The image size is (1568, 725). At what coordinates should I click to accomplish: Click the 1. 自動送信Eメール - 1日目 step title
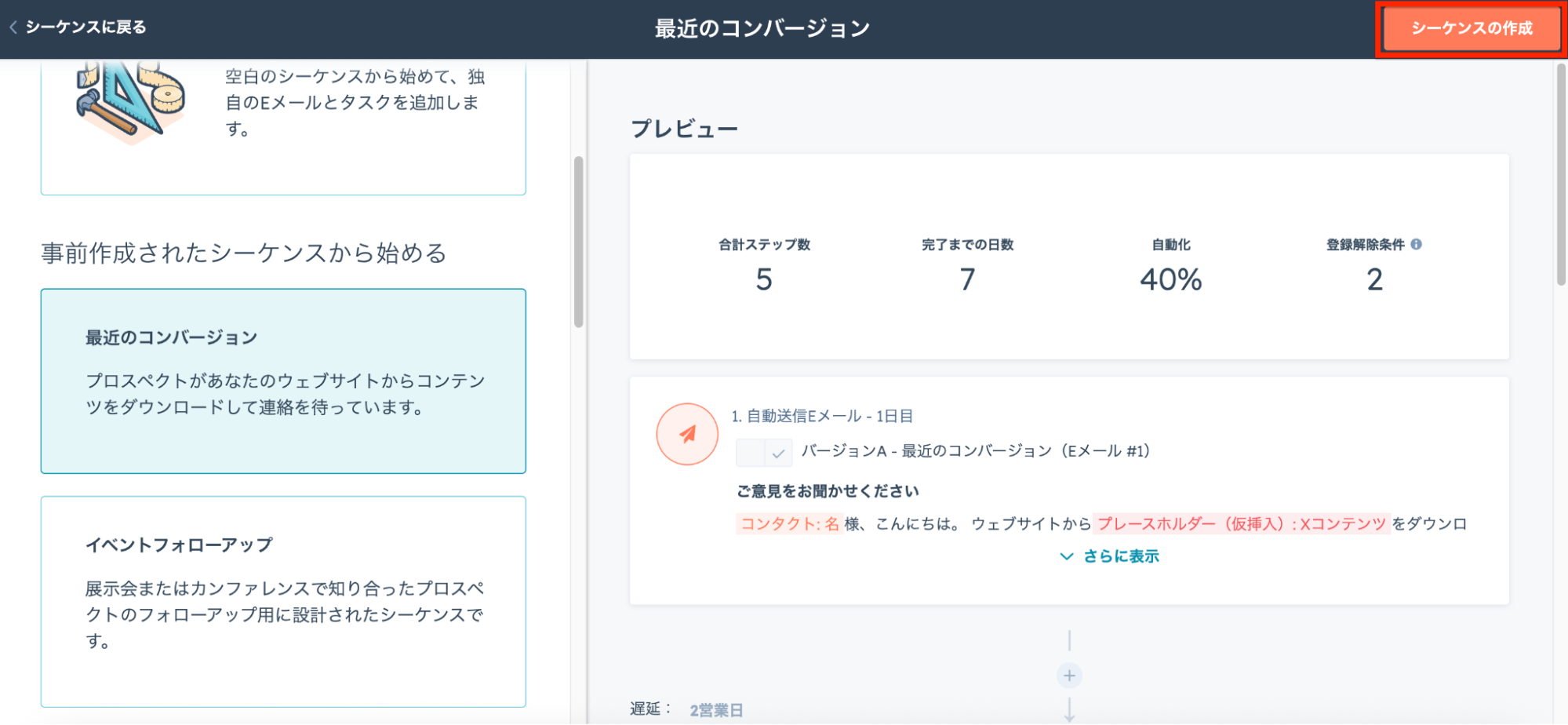(821, 416)
